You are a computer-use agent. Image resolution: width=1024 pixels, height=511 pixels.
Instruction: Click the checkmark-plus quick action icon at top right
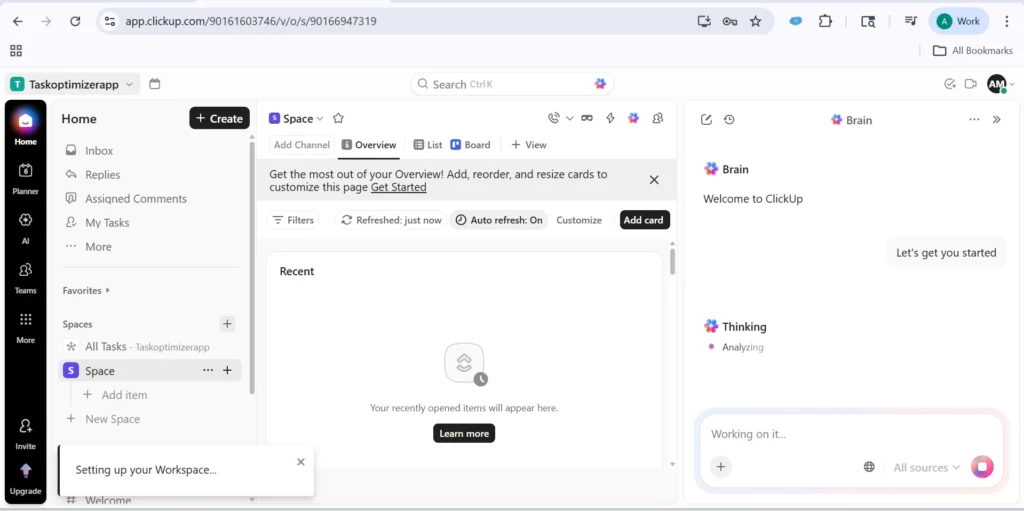click(950, 84)
